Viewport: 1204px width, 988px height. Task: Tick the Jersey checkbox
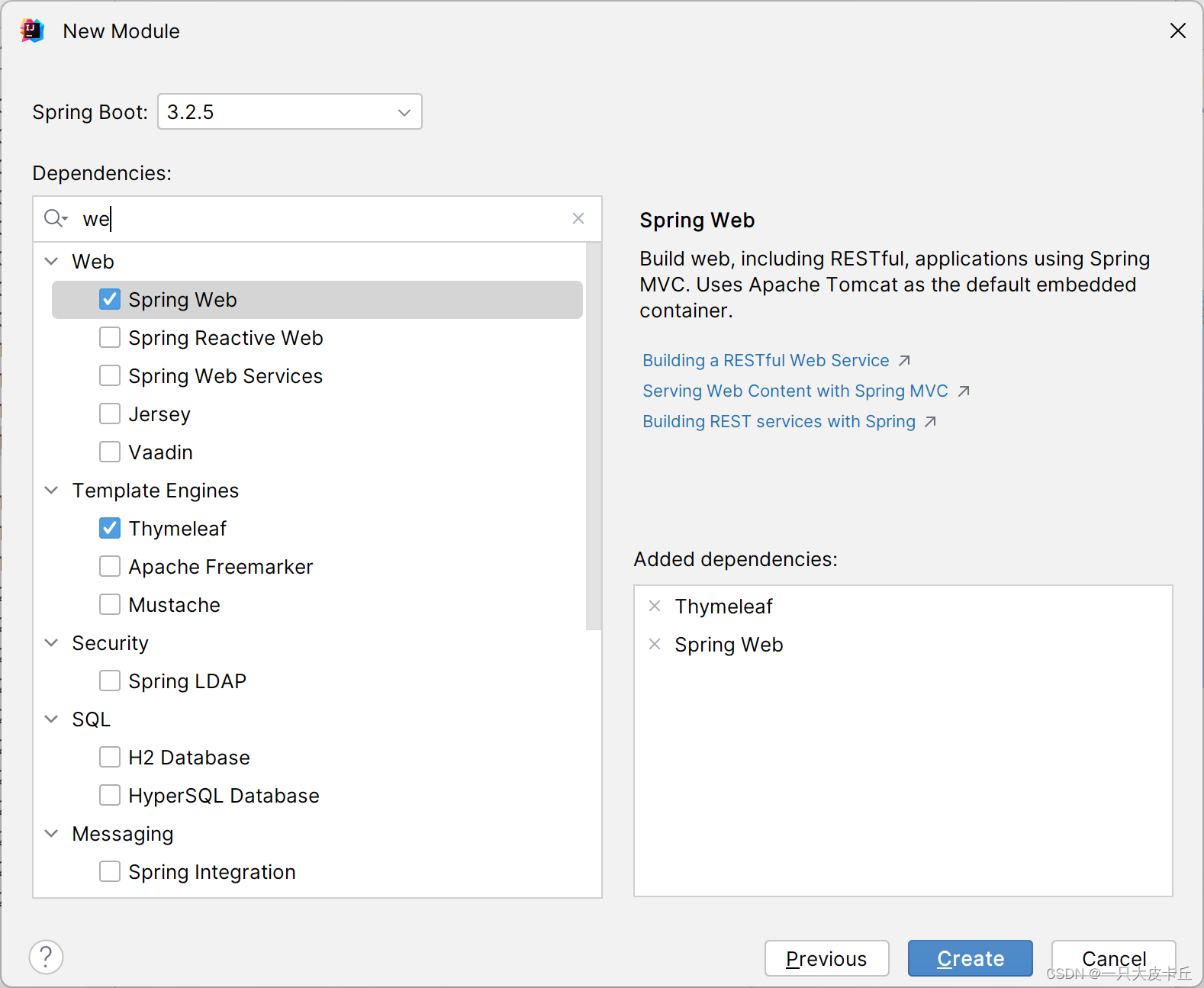coord(110,414)
